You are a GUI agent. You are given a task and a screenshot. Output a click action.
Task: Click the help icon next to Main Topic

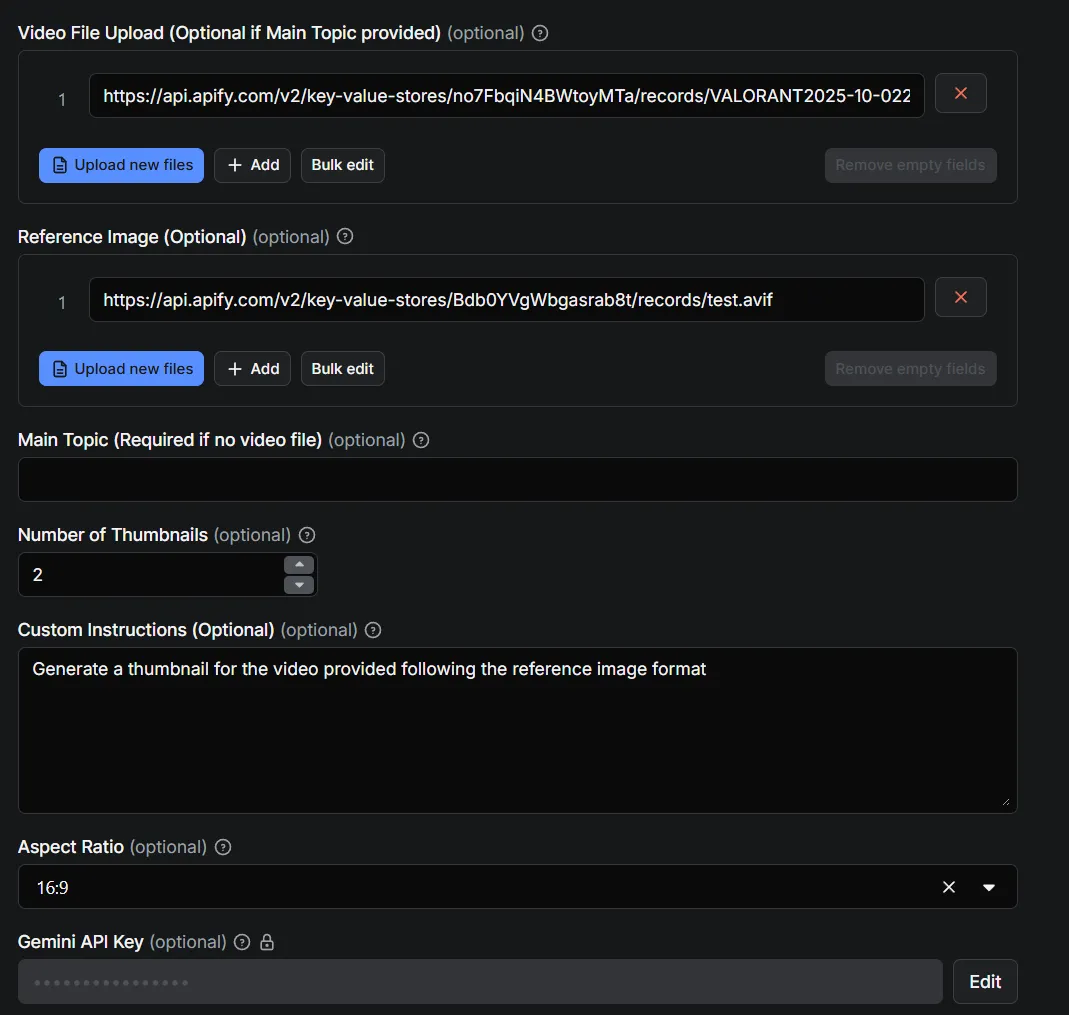[x=420, y=440]
